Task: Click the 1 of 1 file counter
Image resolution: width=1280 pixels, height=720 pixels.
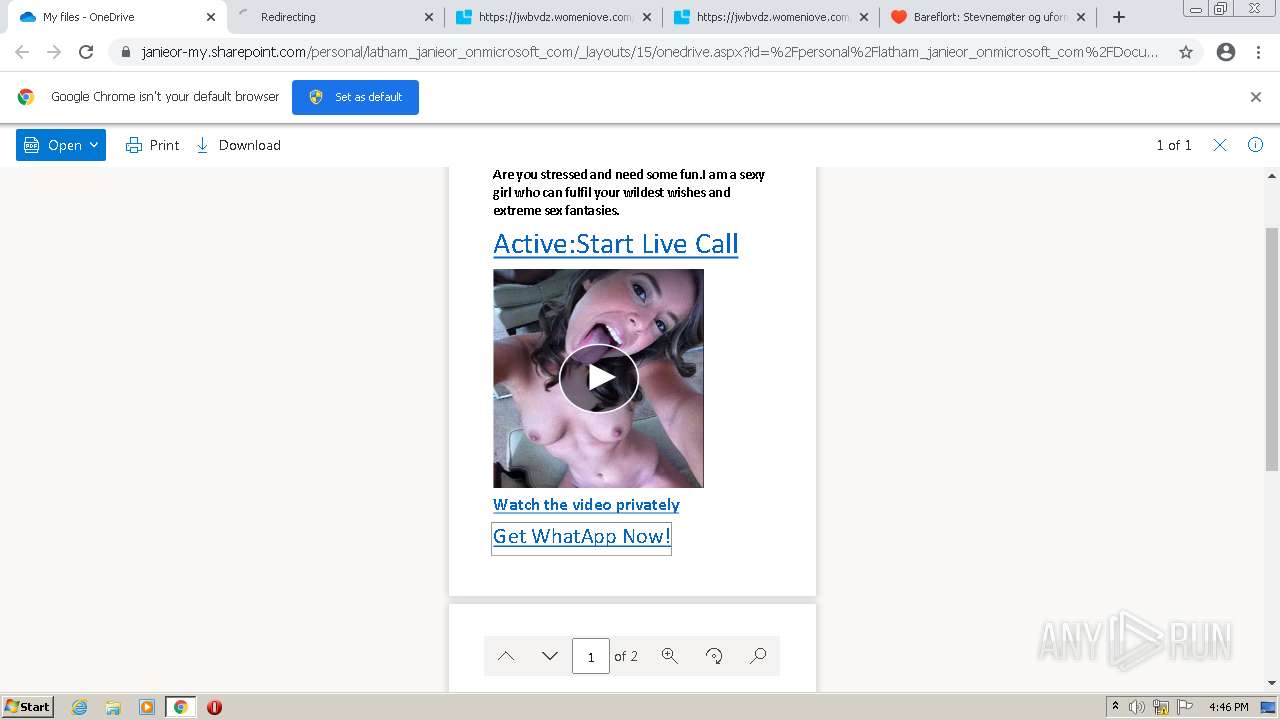Action: coord(1174,145)
